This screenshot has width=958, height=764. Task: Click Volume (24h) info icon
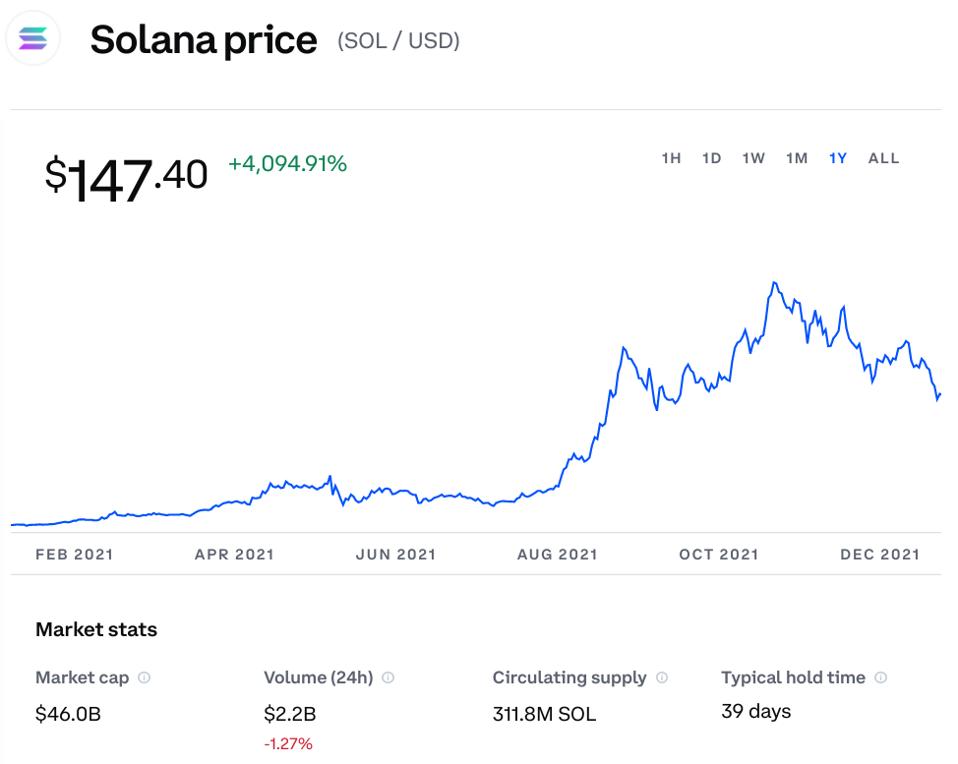(x=388, y=678)
